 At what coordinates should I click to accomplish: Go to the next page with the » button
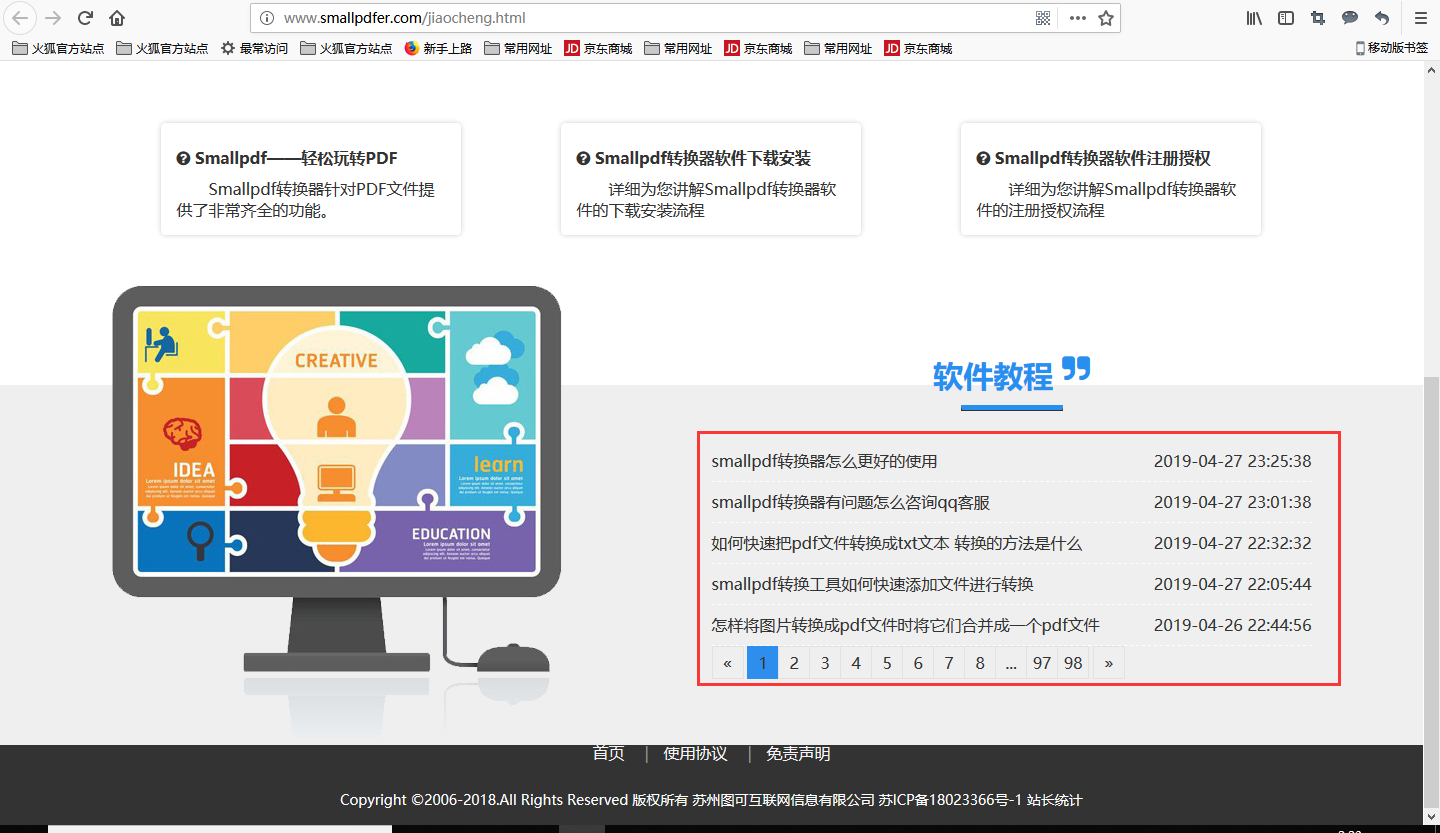coord(1108,663)
